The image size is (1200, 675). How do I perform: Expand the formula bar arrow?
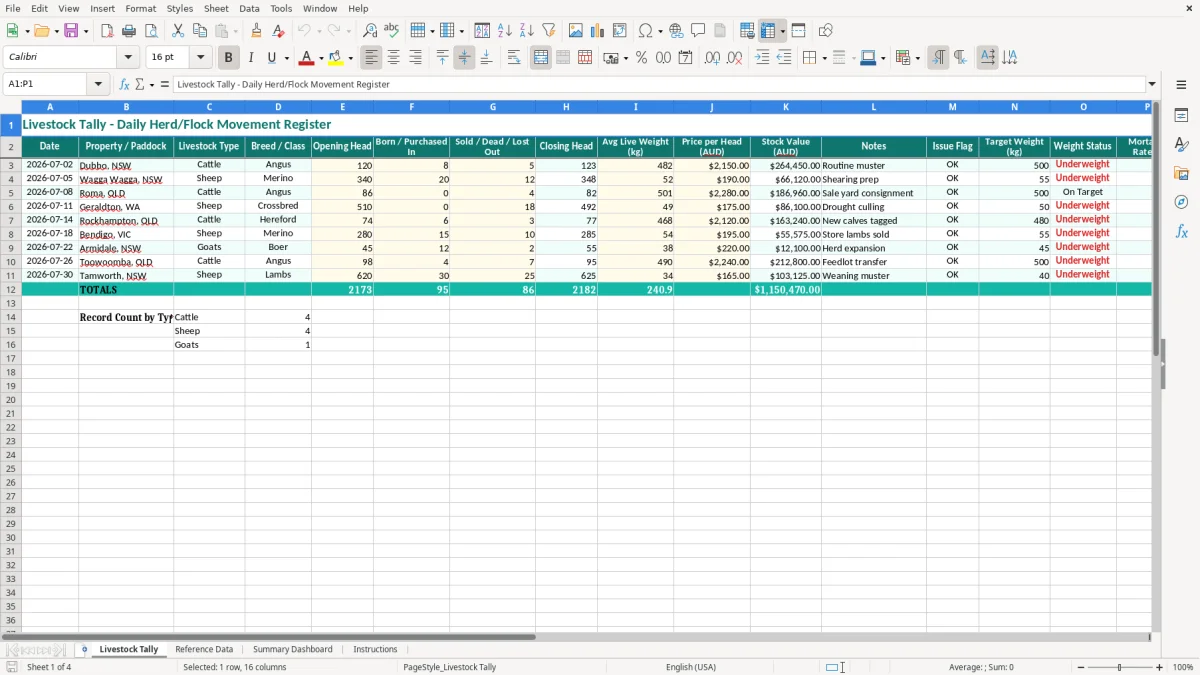tap(1152, 85)
